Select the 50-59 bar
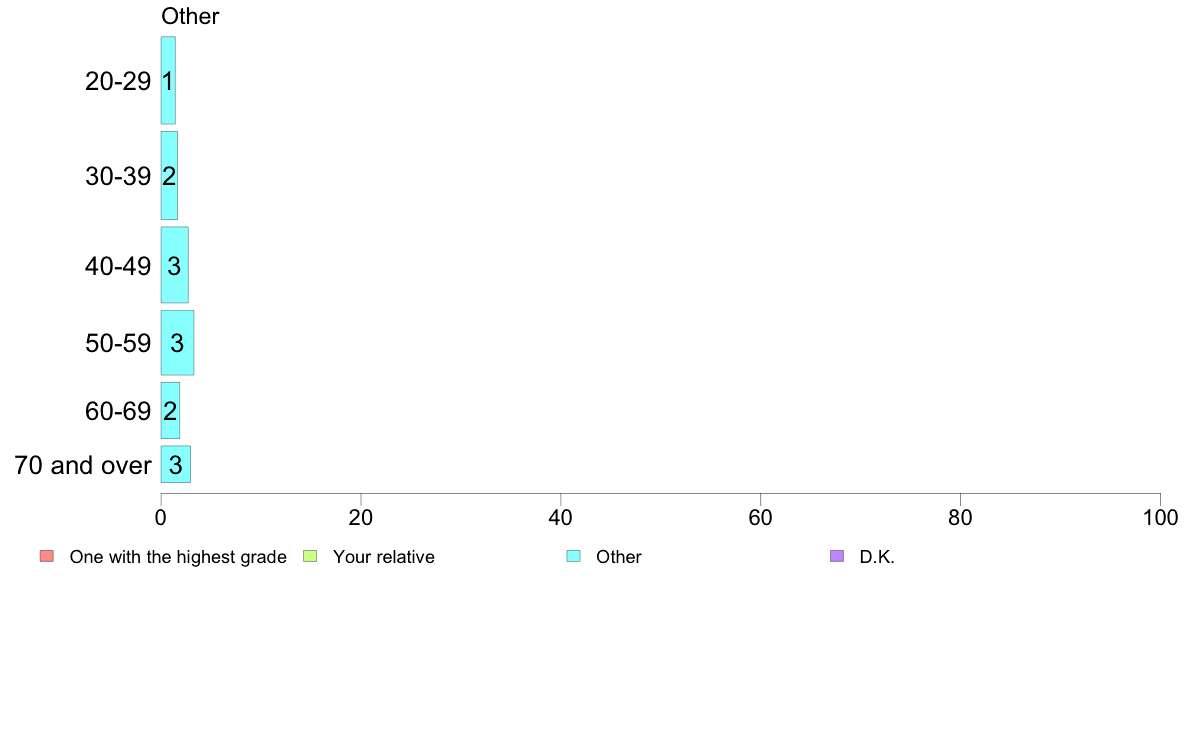The image size is (1188, 736). coord(177,343)
